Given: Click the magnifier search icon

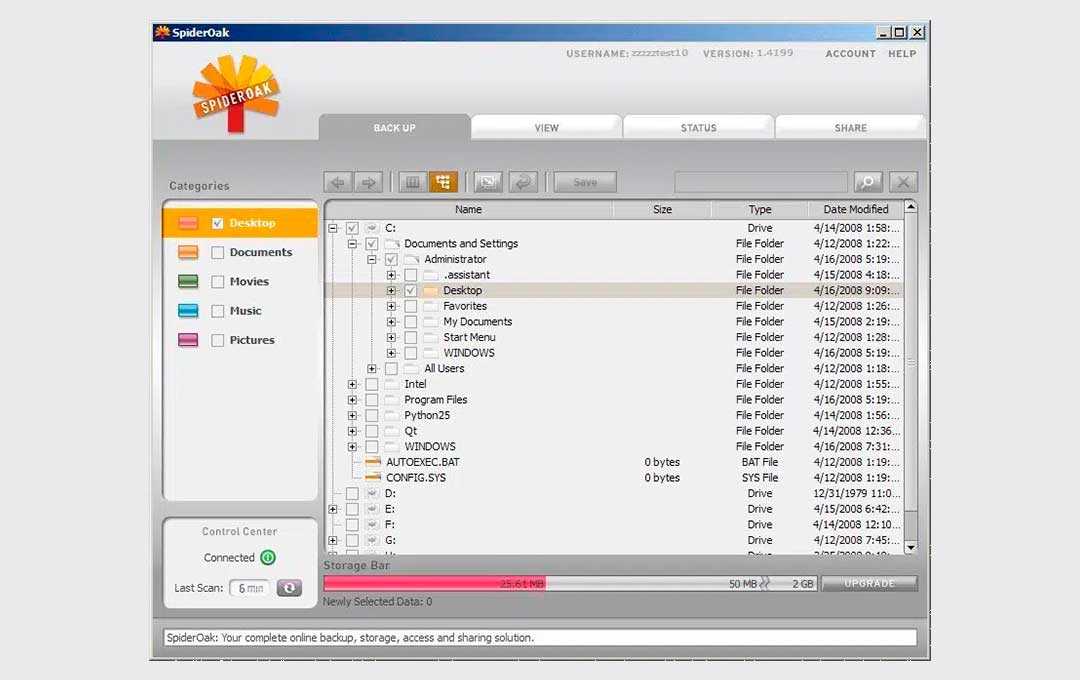Looking at the screenshot, I should pos(868,182).
